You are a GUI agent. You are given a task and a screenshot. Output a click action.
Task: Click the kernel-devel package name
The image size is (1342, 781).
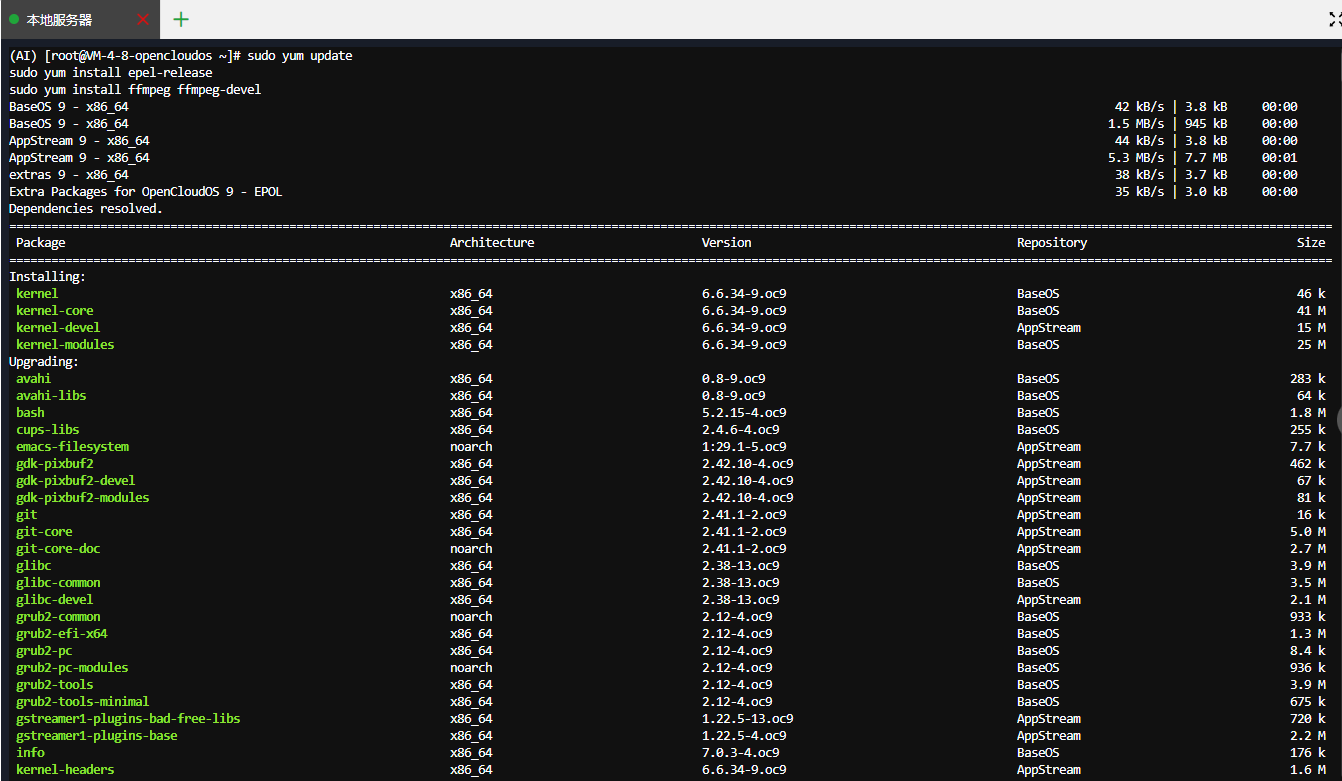click(58, 327)
